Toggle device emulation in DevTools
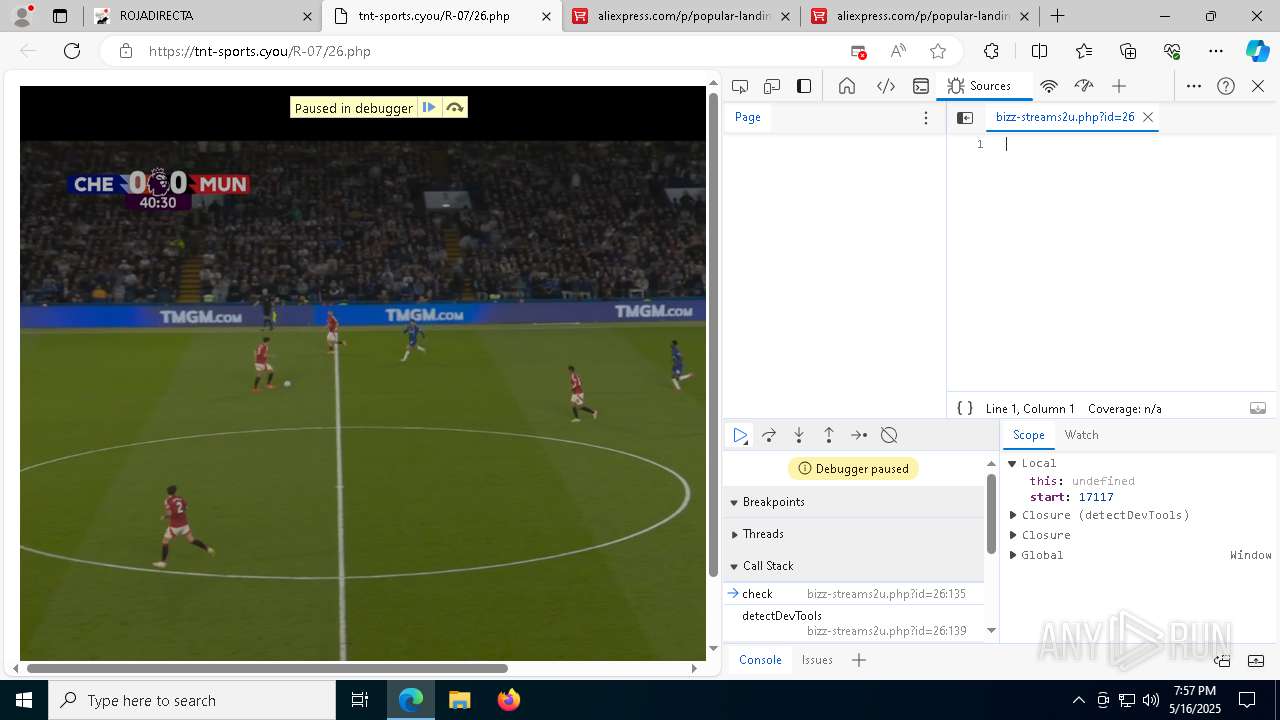1280x720 pixels. [x=772, y=86]
